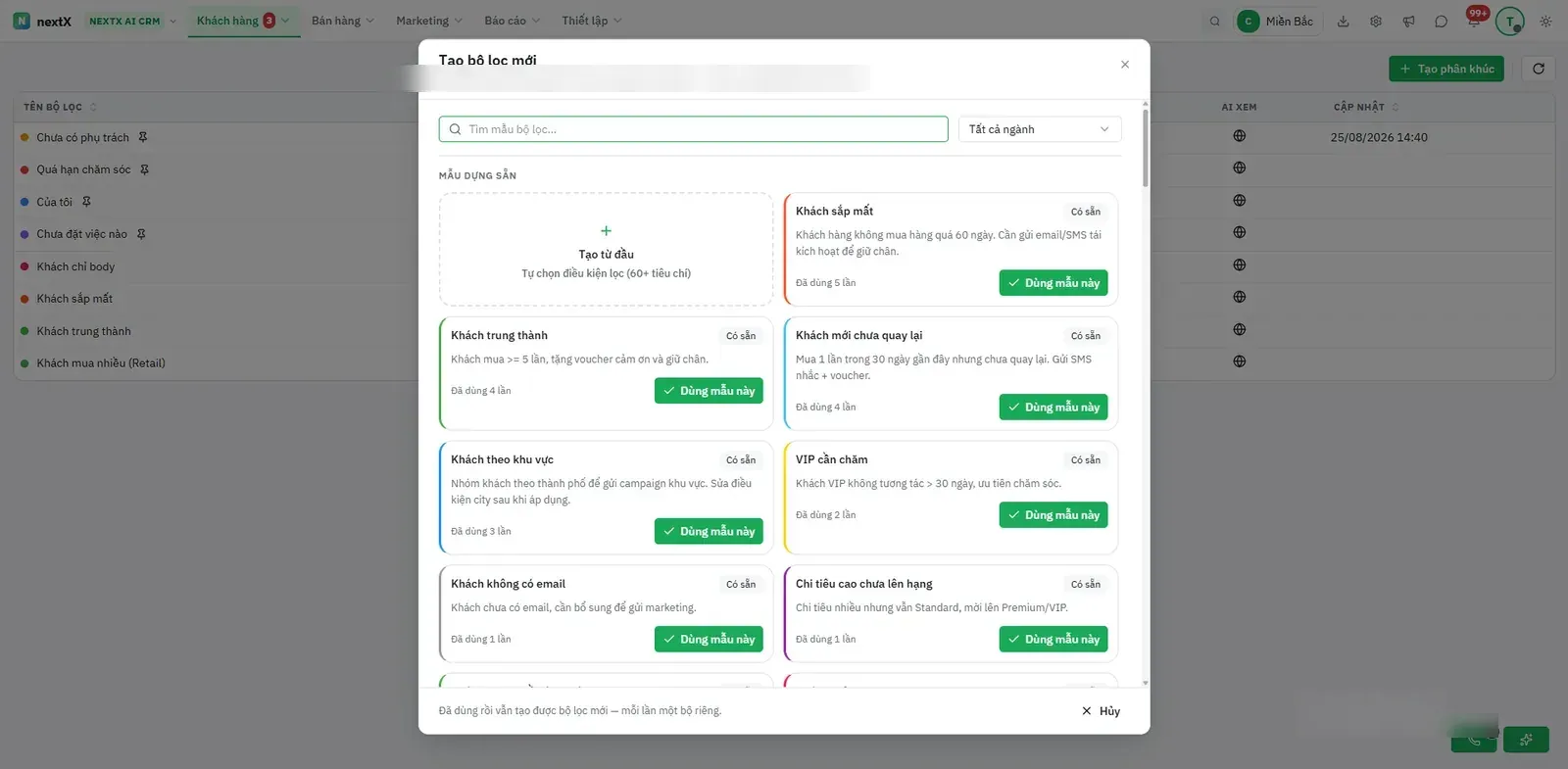Viewport: 1568px width, 769px height.
Task: Use the Khách sắp mất template
Action: [x=1053, y=283]
